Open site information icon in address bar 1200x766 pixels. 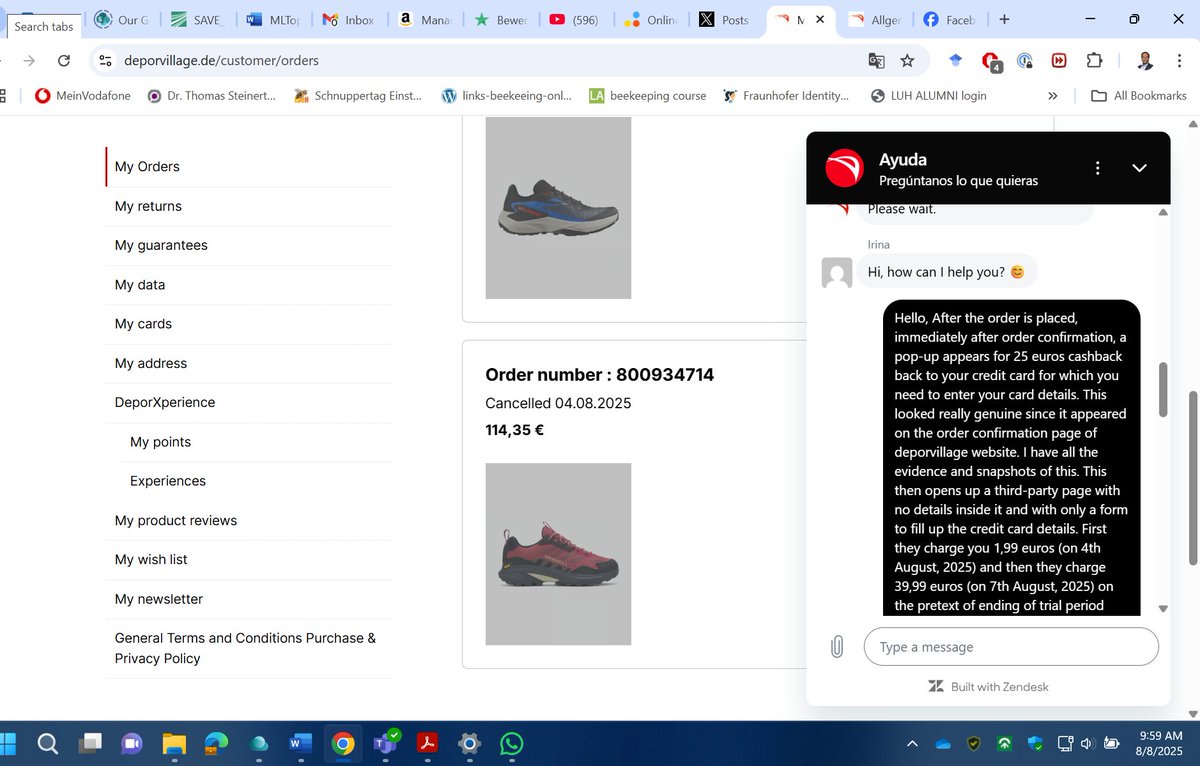pyautogui.click(x=104, y=60)
